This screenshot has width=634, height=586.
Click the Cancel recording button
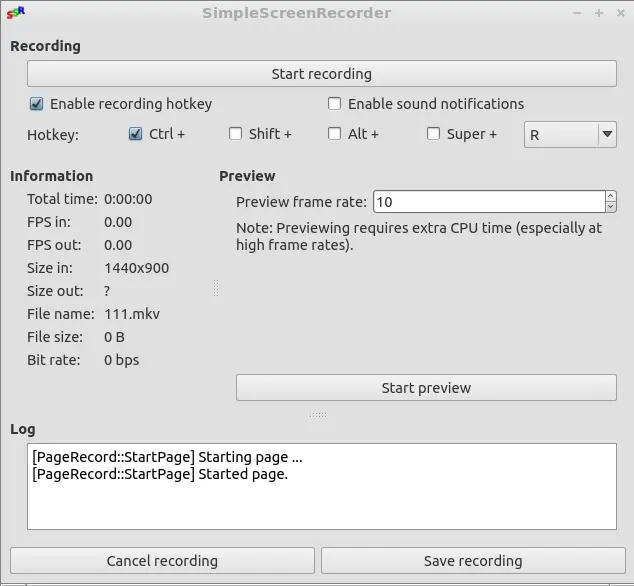point(162,561)
